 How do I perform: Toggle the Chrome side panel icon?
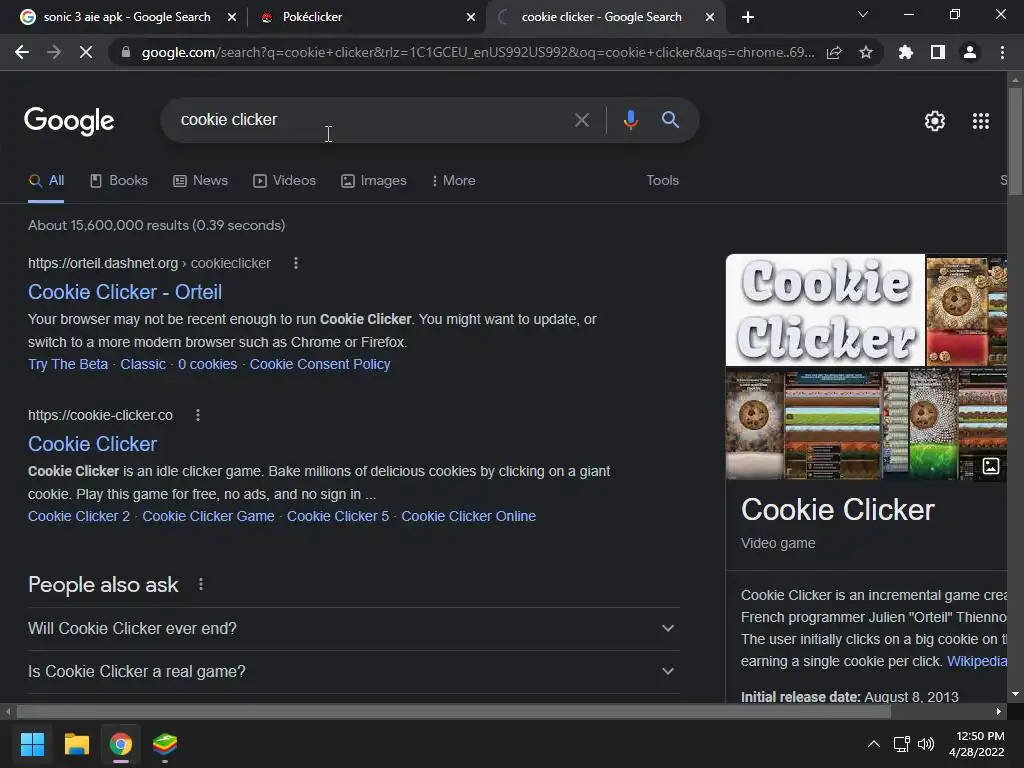(x=938, y=52)
